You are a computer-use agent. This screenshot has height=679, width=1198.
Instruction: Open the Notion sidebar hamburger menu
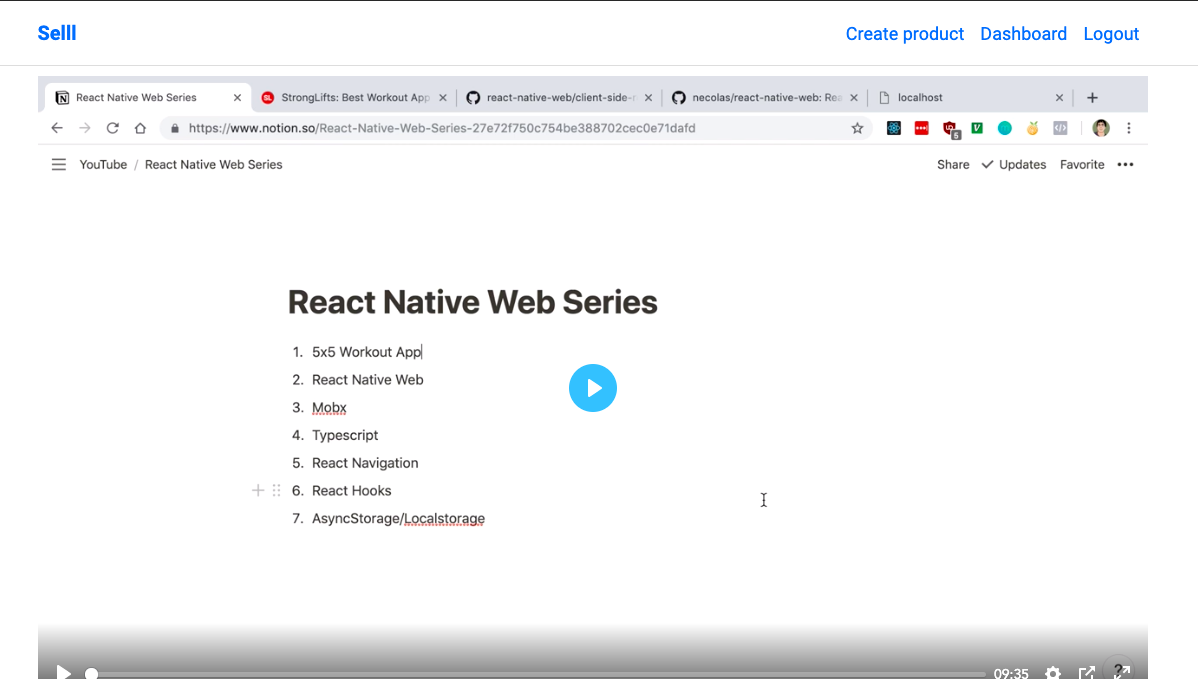[59, 164]
